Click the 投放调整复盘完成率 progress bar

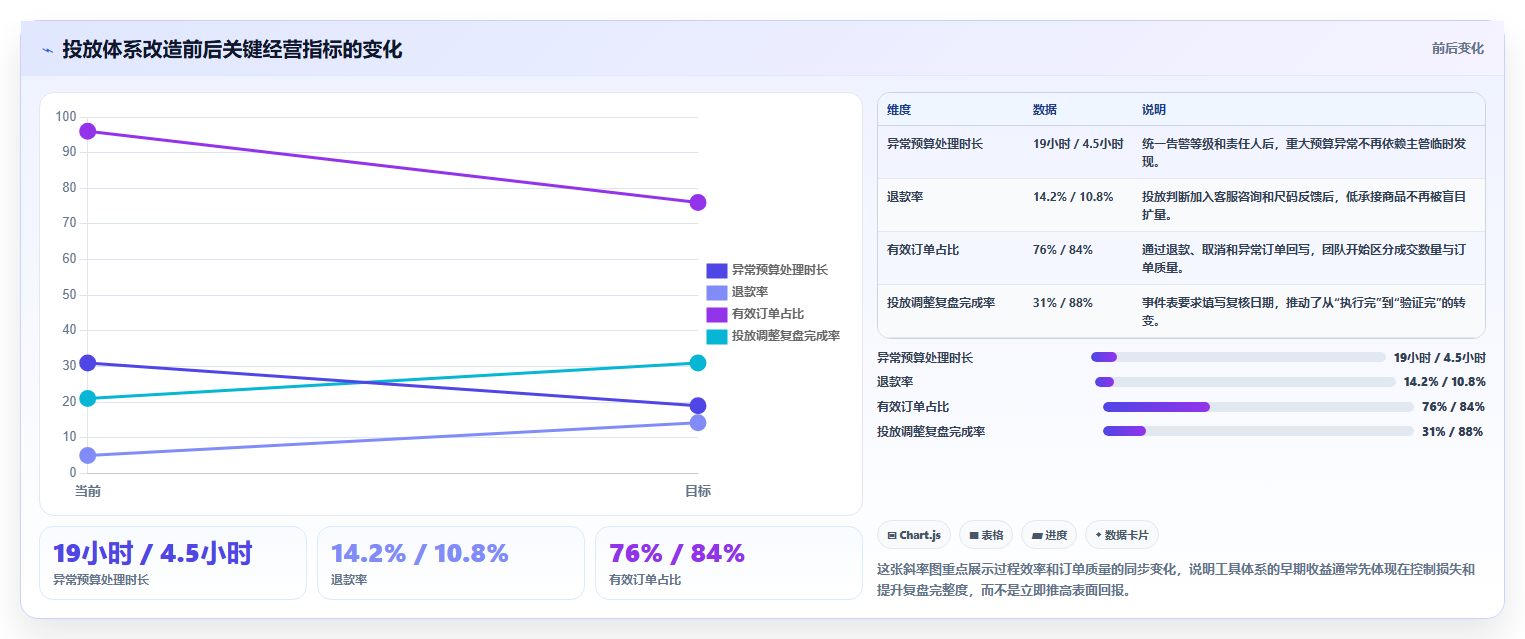click(x=1258, y=432)
